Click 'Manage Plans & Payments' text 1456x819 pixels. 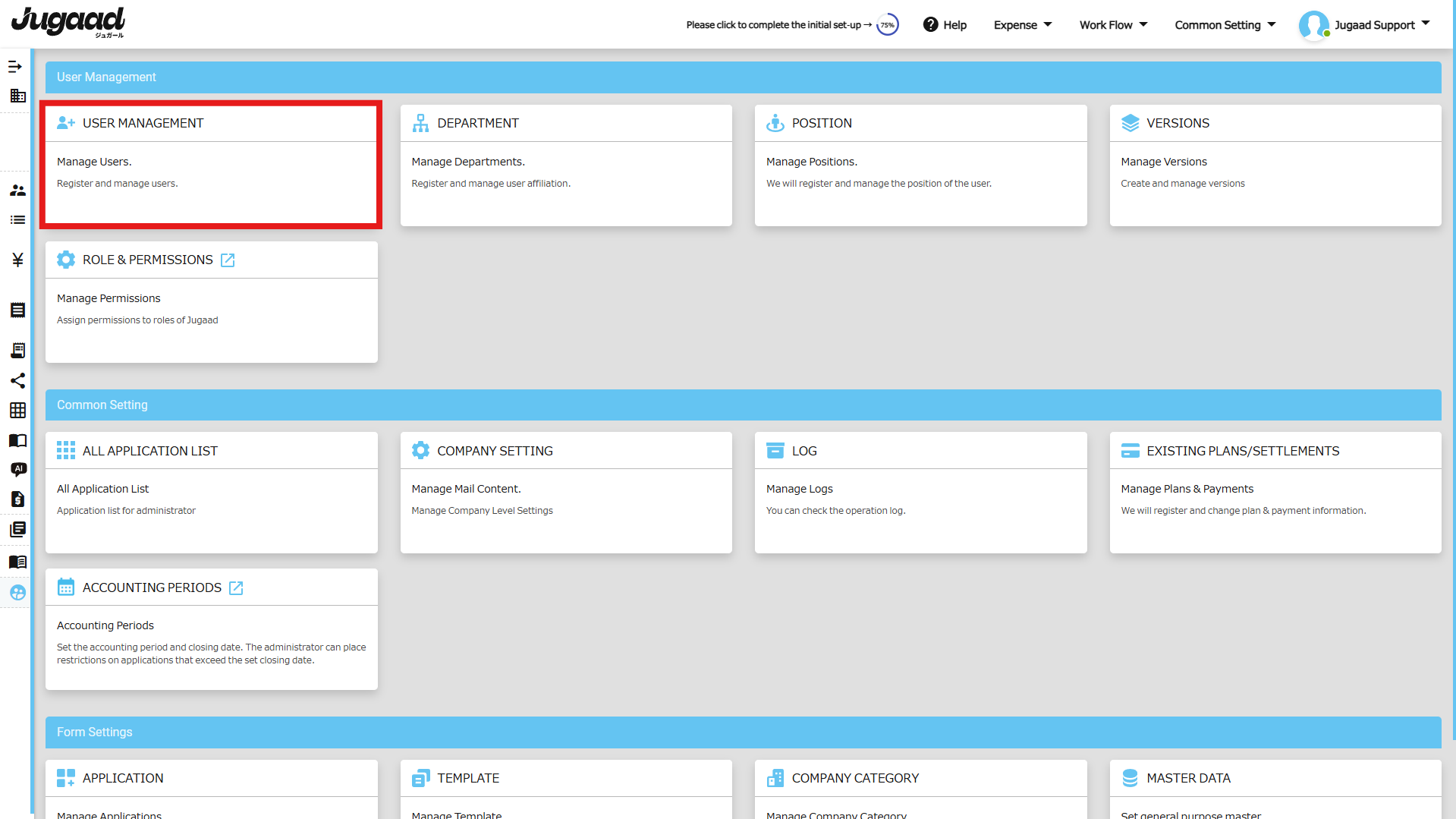tap(1187, 489)
